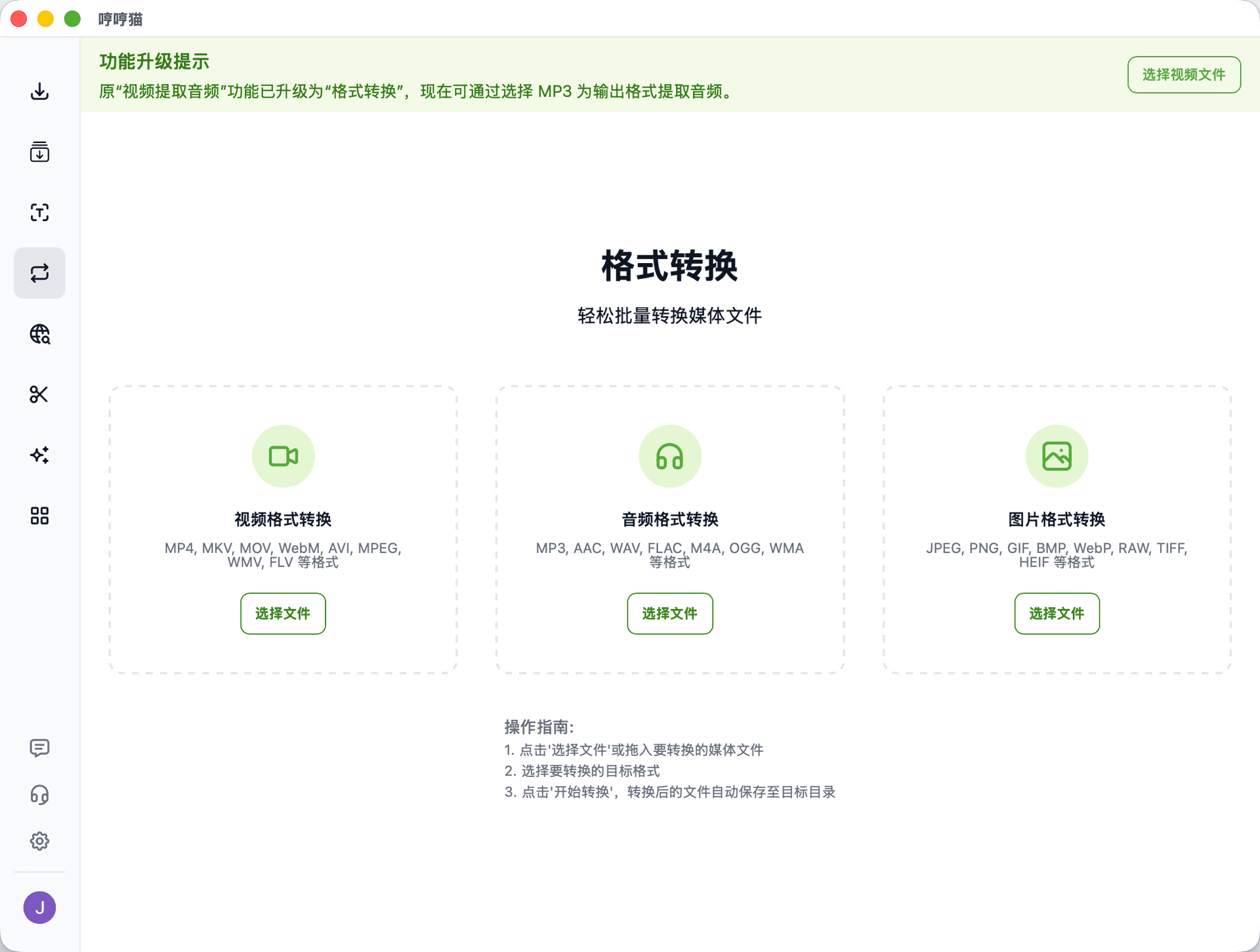
Task: Click the headphone icon in the audio card
Action: (x=669, y=455)
